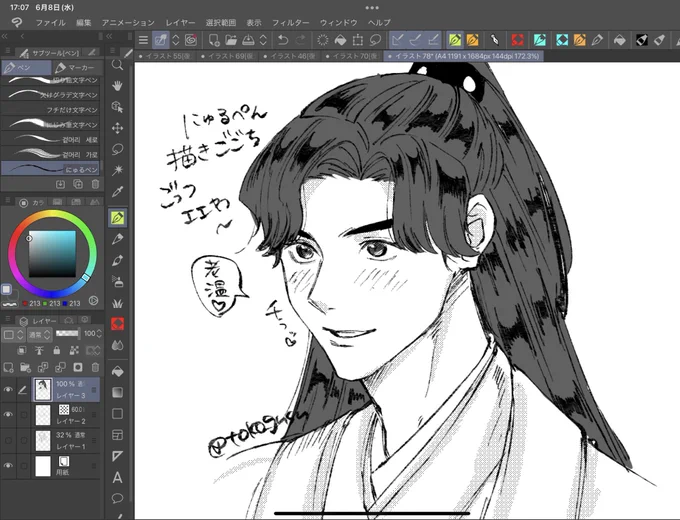
Task: Open command bar hamburger menu
Action: click(143, 40)
